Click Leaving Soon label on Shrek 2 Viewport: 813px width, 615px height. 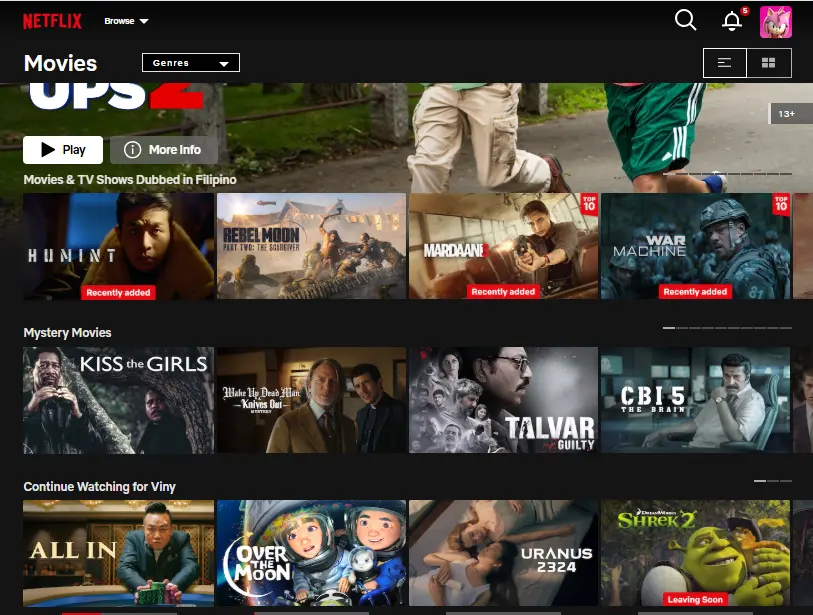695,599
